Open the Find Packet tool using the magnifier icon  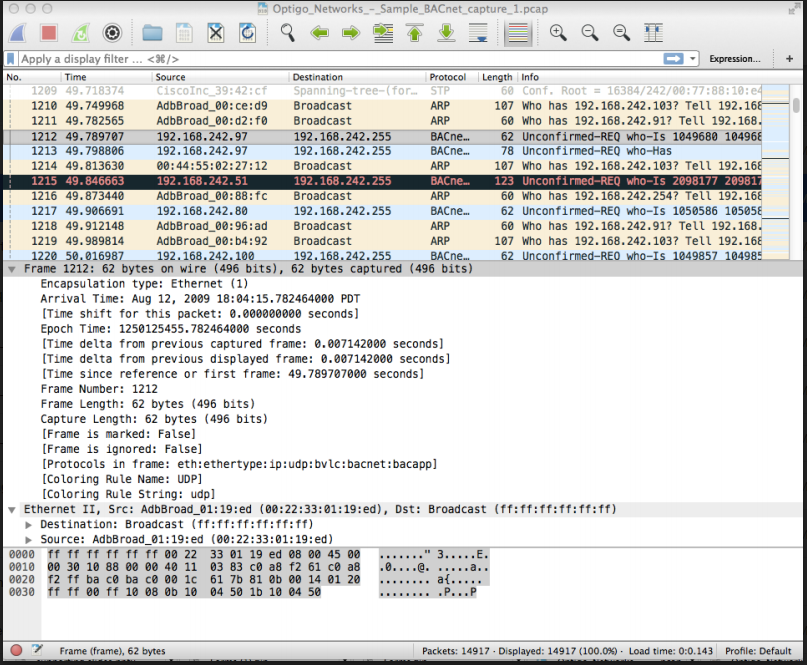click(x=286, y=31)
